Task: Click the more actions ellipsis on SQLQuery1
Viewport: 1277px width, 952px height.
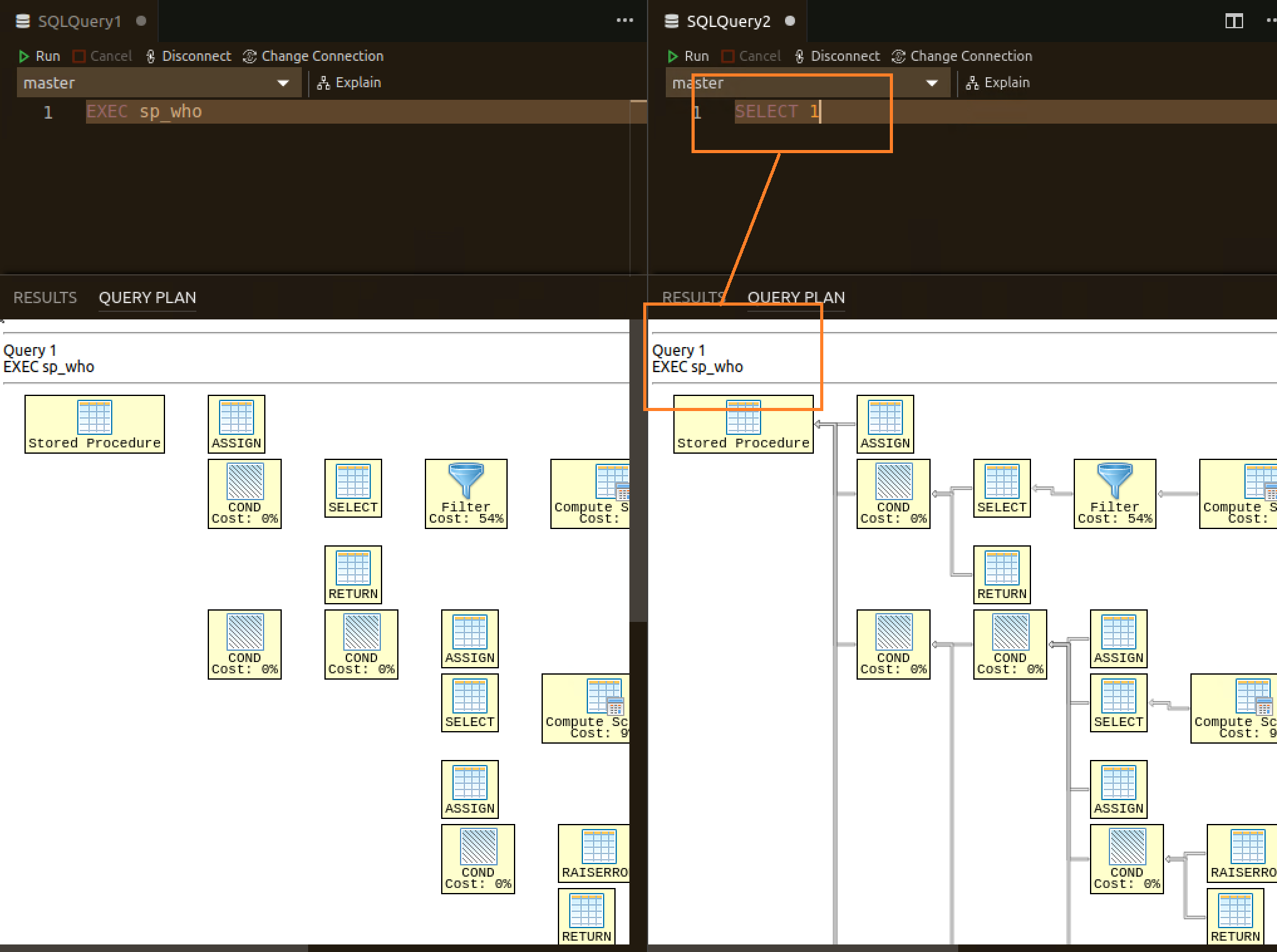Action: (624, 21)
